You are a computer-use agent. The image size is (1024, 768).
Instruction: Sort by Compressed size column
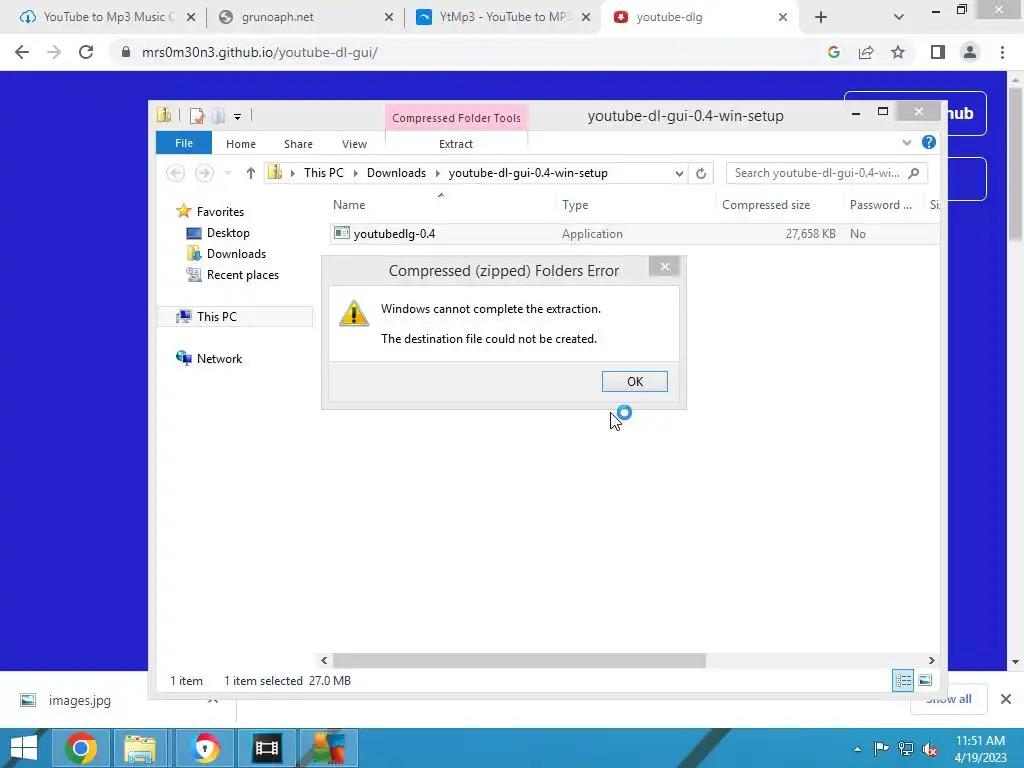pyautogui.click(x=765, y=205)
